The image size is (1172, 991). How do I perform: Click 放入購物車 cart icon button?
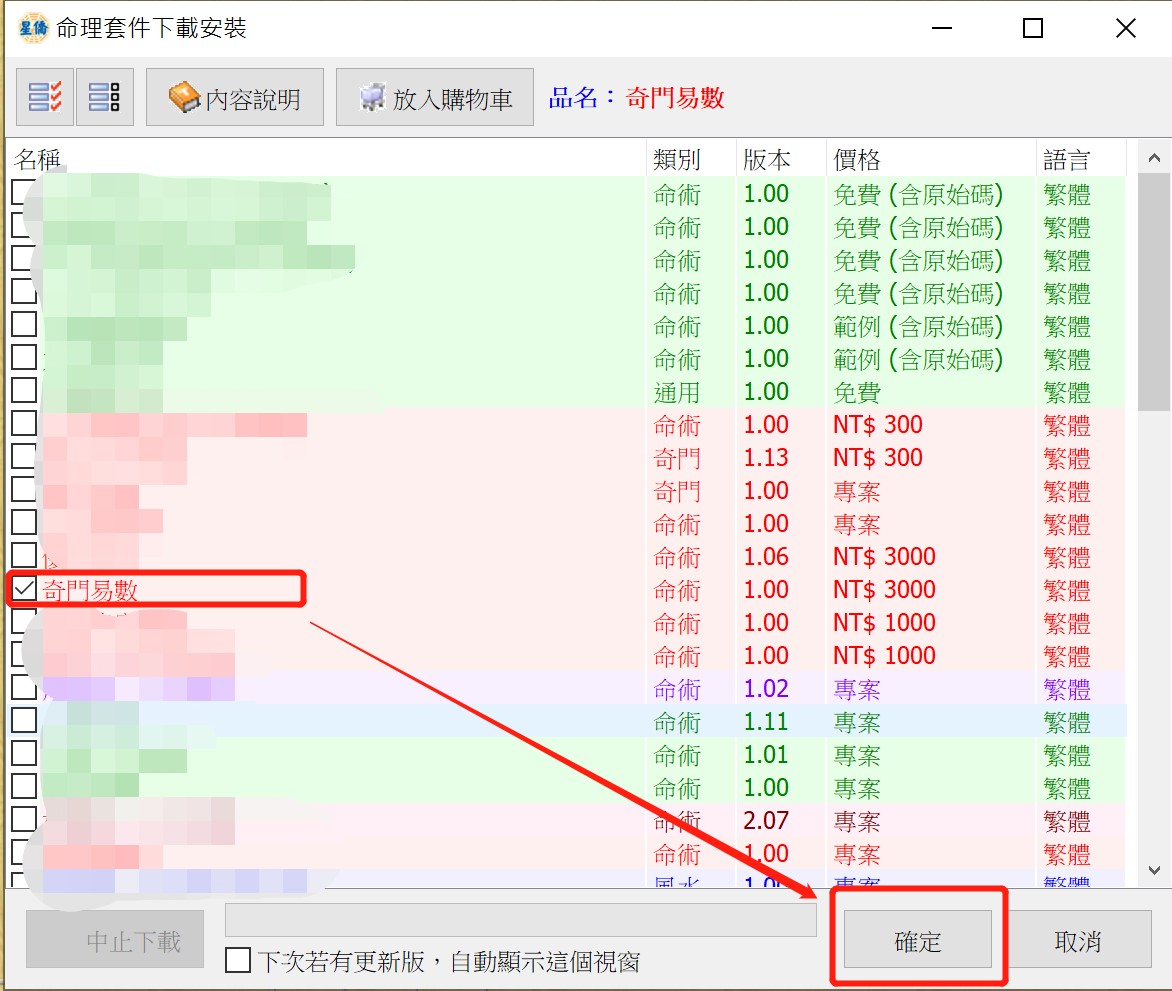(435, 98)
